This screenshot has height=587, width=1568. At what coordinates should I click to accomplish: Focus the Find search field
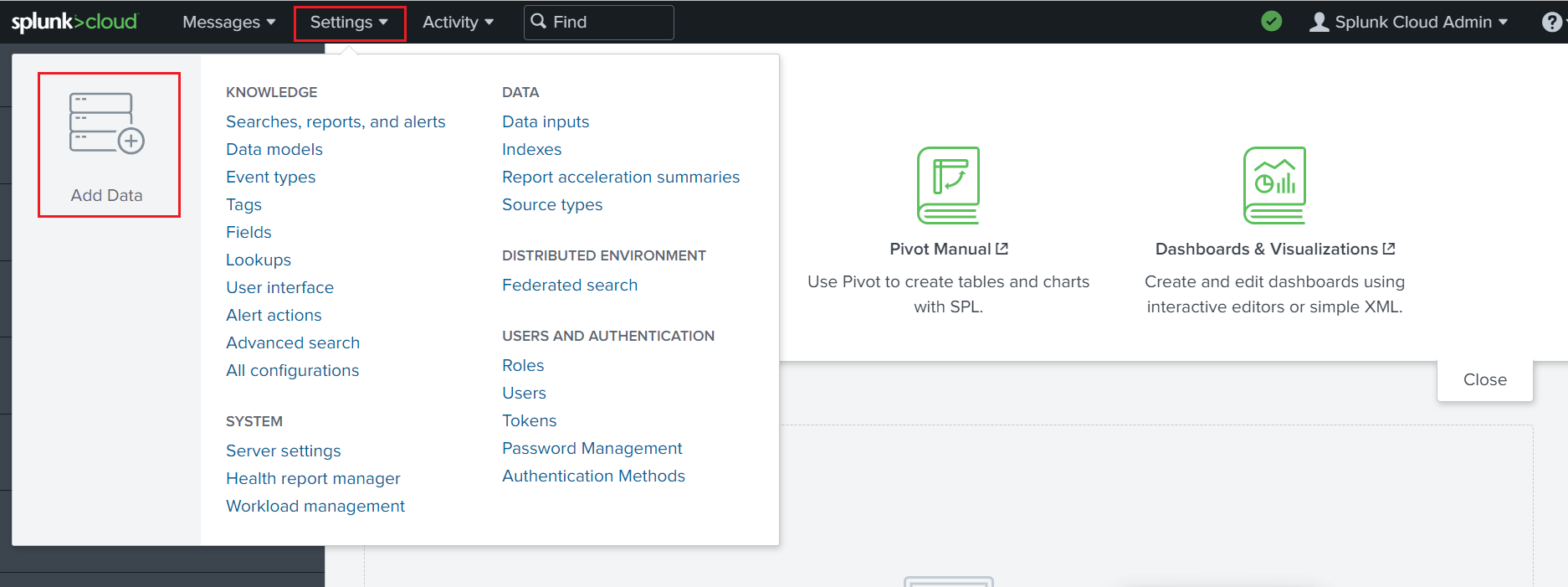coord(599,22)
